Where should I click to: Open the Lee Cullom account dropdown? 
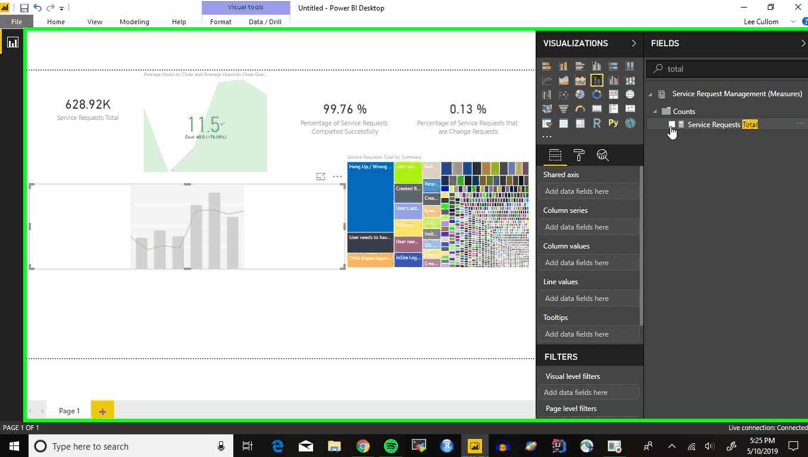coord(793,22)
